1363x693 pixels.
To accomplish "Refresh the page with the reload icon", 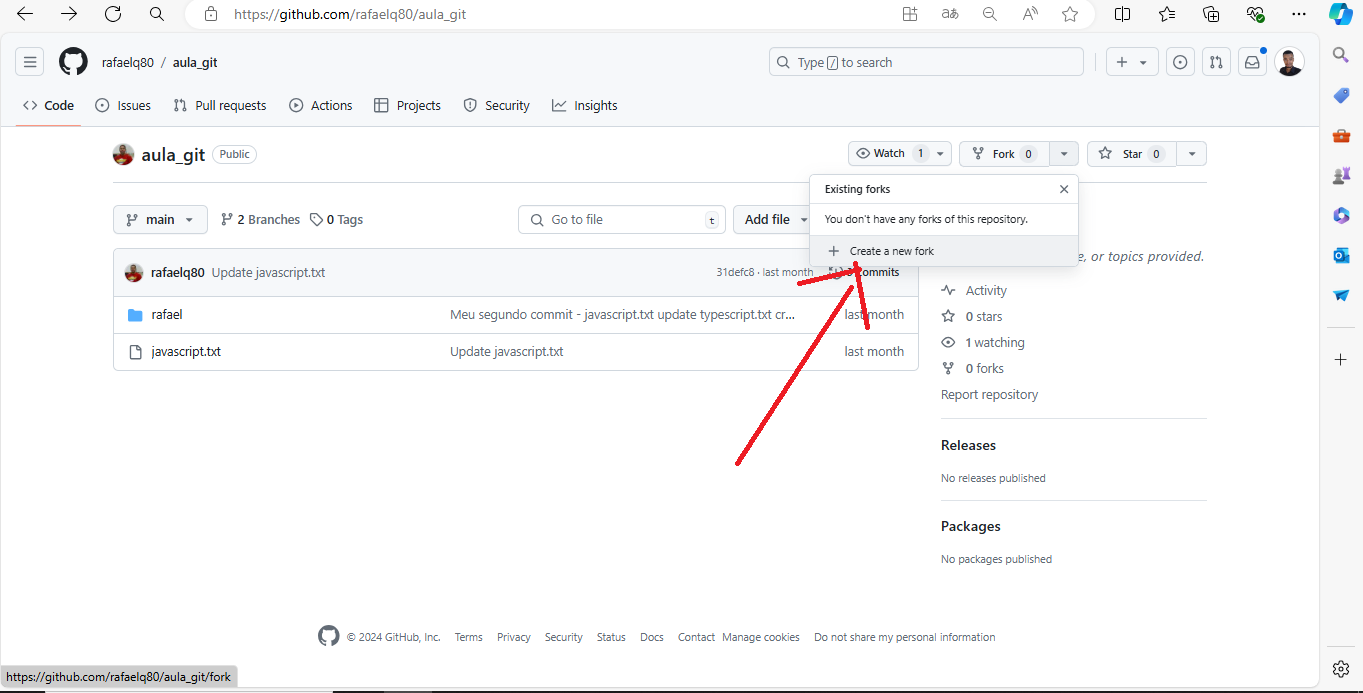I will [x=113, y=14].
